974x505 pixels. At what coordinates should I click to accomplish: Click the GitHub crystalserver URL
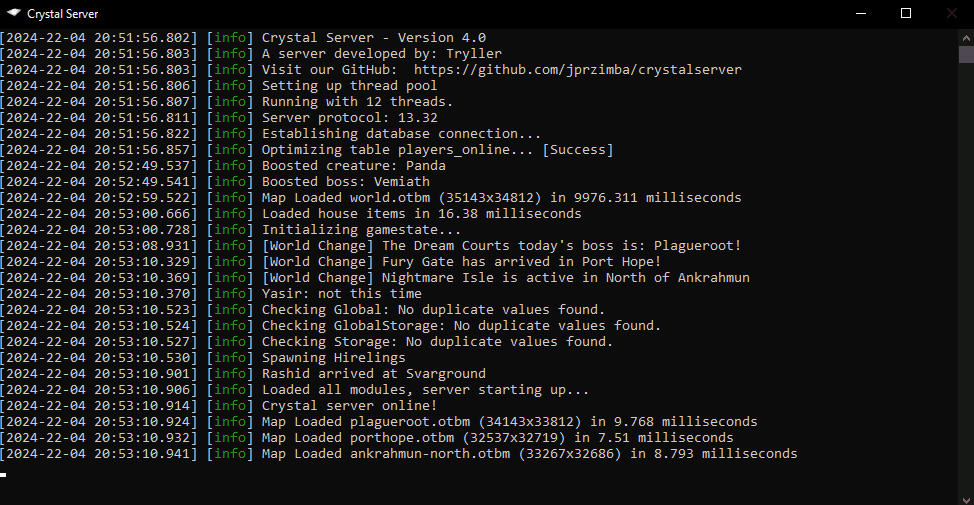(x=577, y=70)
